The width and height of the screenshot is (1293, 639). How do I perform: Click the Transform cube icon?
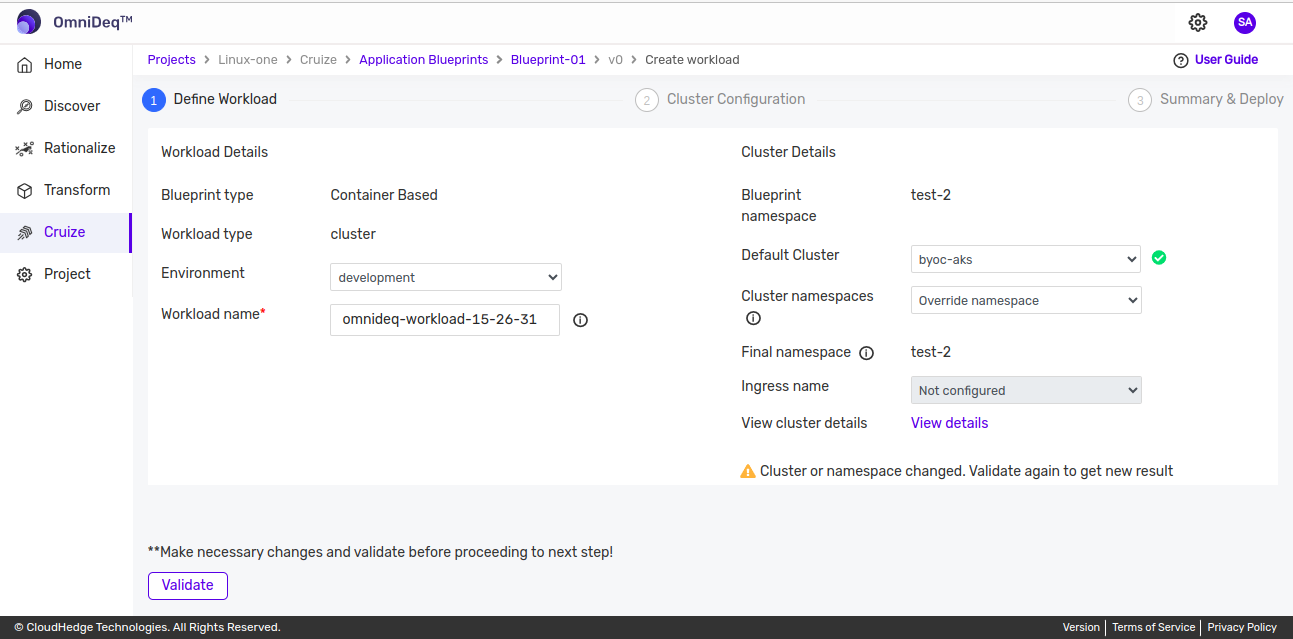[25, 190]
